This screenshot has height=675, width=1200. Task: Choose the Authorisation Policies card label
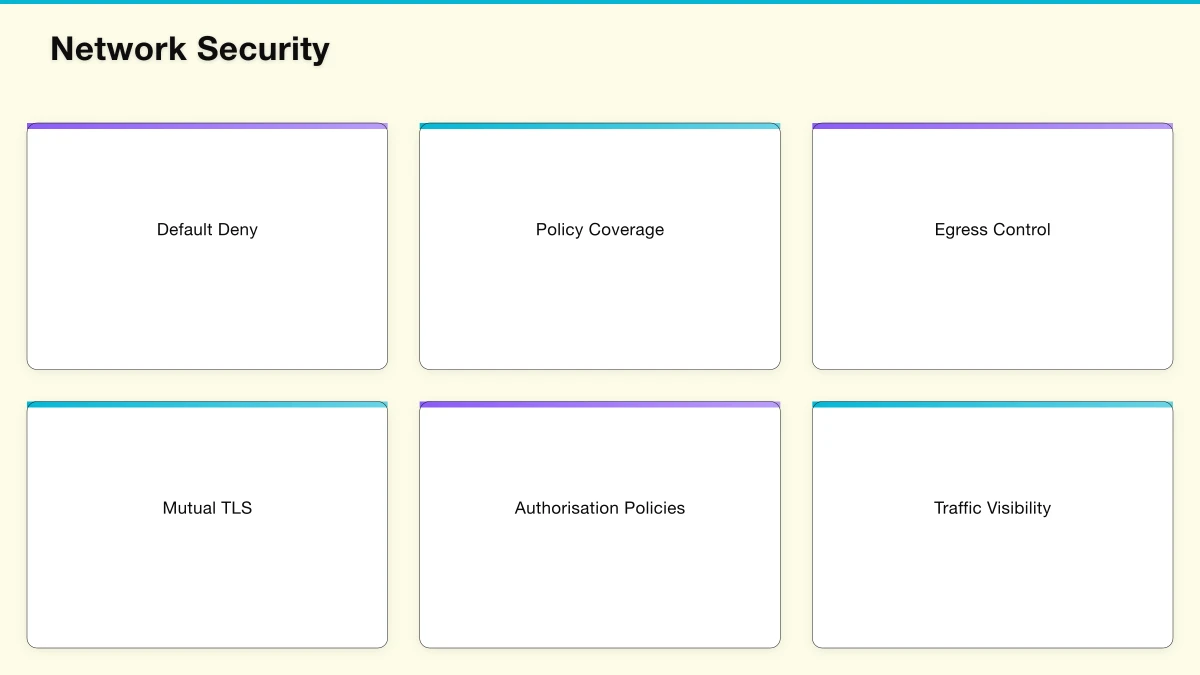(599, 508)
